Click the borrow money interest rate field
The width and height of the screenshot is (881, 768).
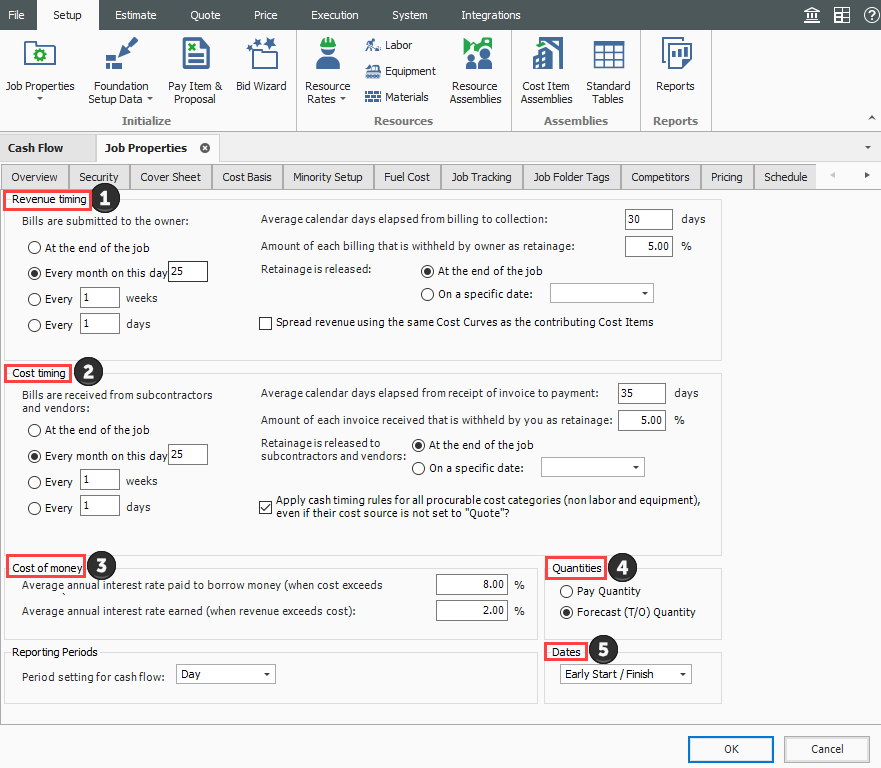pyautogui.click(x=472, y=585)
